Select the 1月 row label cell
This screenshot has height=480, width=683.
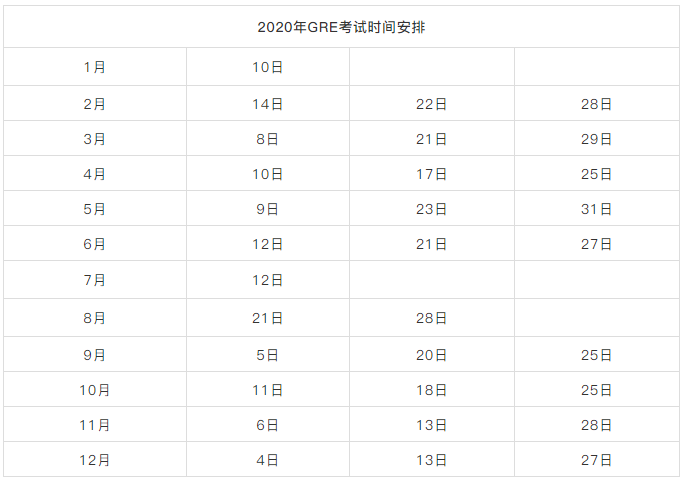tap(95, 67)
